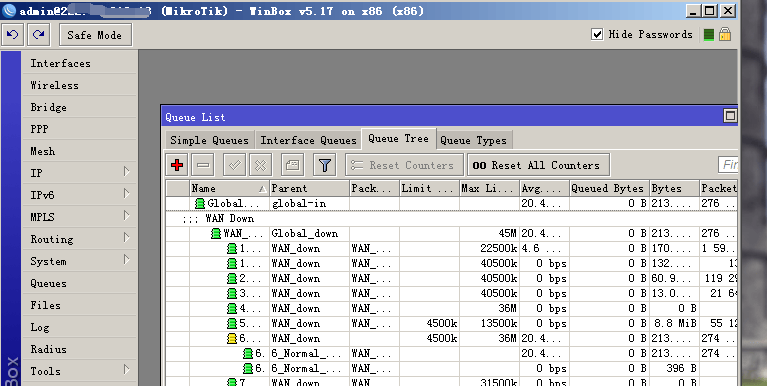
Task: Switch to the Interface Queues tab
Action: pyautogui.click(x=308, y=140)
